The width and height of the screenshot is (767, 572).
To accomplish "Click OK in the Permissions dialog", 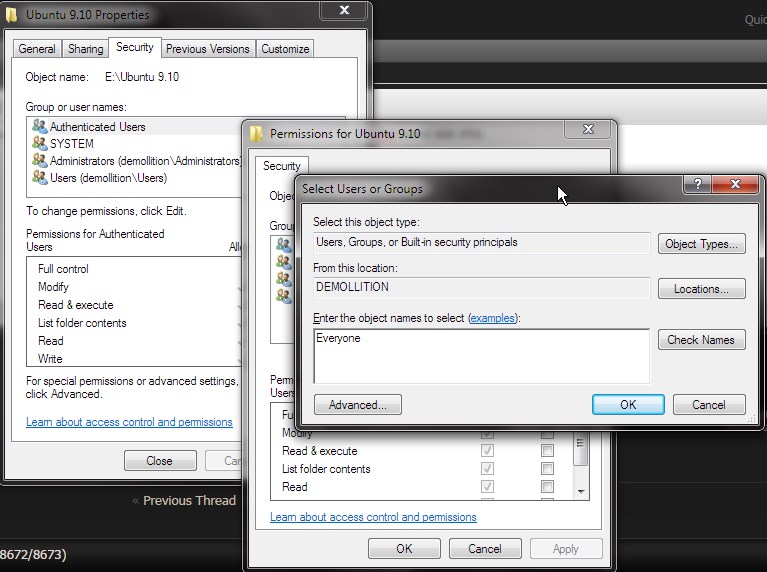I will (404, 549).
